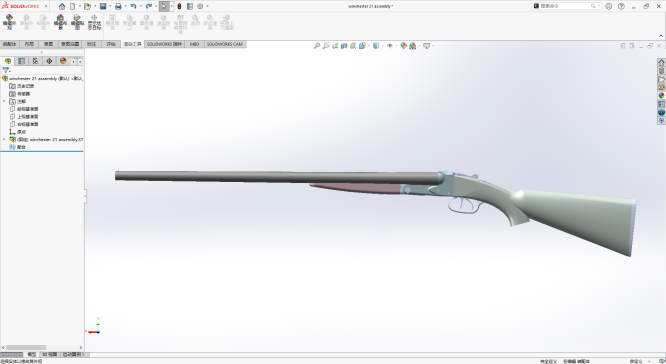This screenshot has height=364, width=666.
Task: Expand fixed winchester 21 assembly.STEP component
Action: pos(4,139)
